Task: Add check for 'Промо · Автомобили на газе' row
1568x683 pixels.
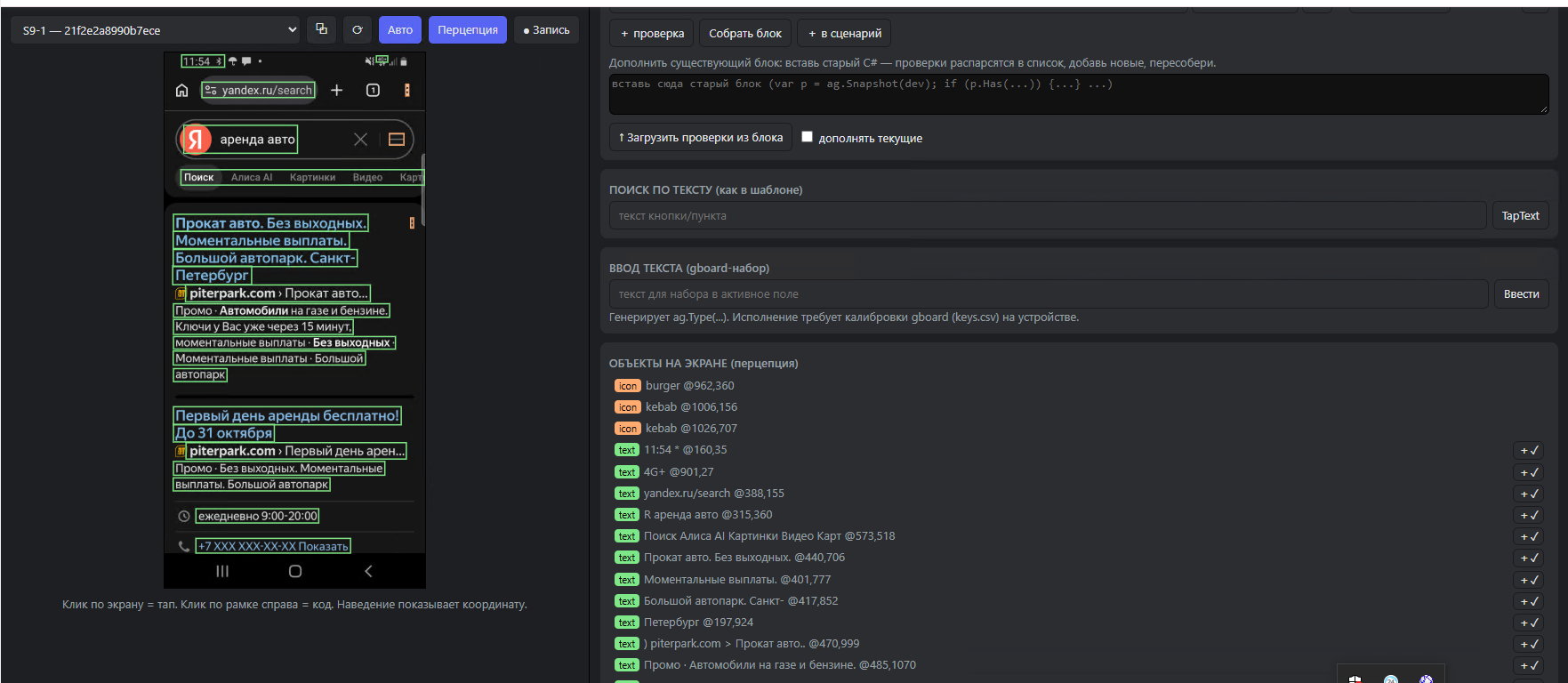Action: pyautogui.click(x=1530, y=666)
